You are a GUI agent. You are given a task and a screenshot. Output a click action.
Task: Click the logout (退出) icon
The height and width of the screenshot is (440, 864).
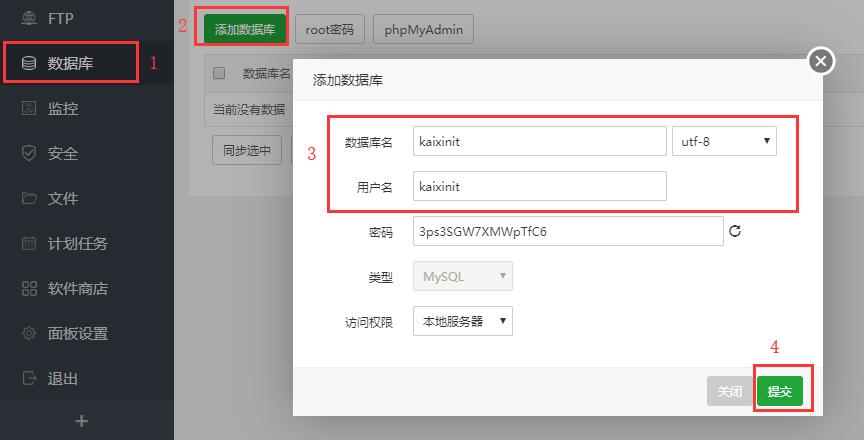pos(29,378)
